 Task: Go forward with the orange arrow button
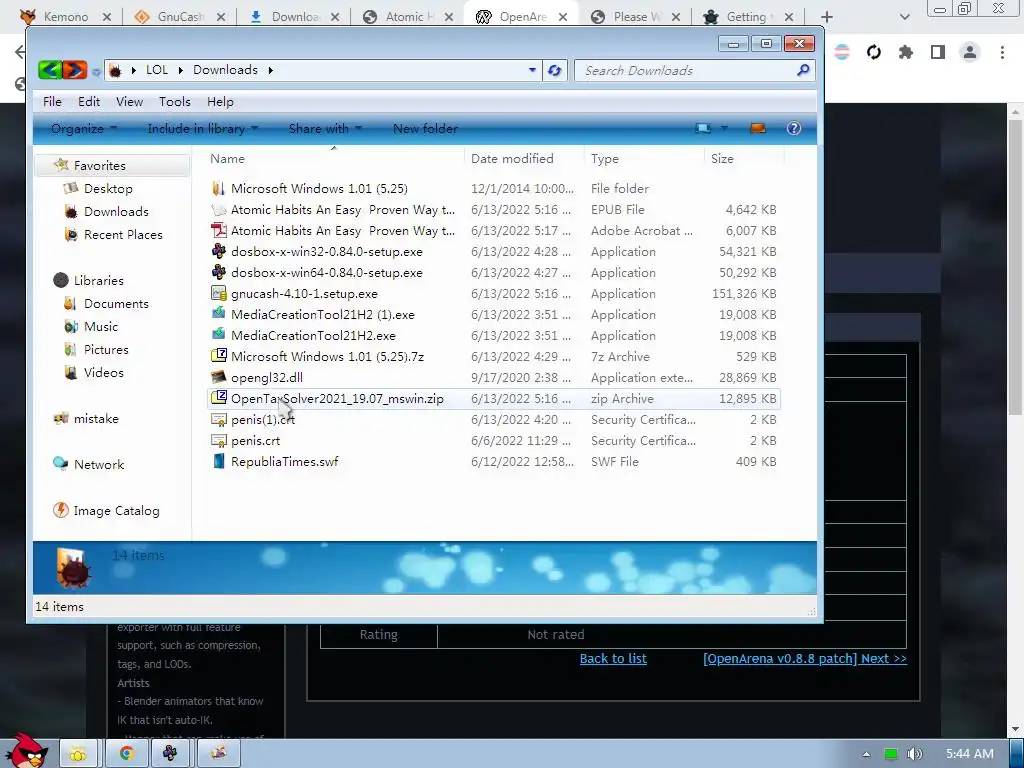click(75, 70)
